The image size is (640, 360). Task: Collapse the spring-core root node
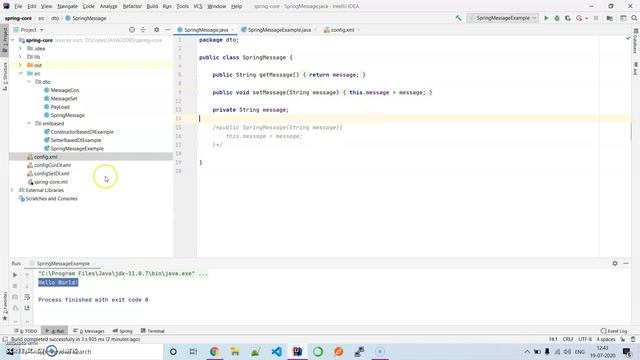[12, 40]
